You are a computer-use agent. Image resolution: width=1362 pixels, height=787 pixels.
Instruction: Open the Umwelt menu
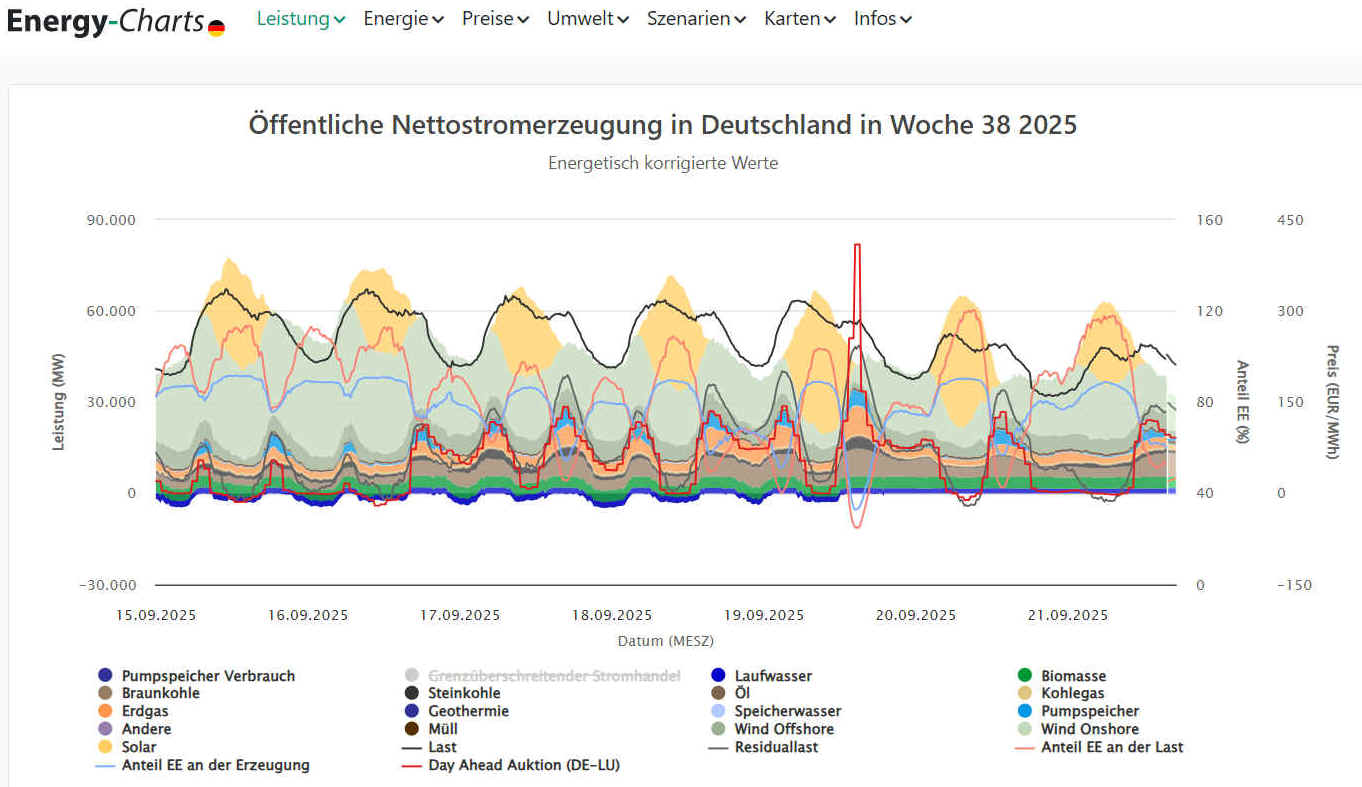(x=588, y=19)
